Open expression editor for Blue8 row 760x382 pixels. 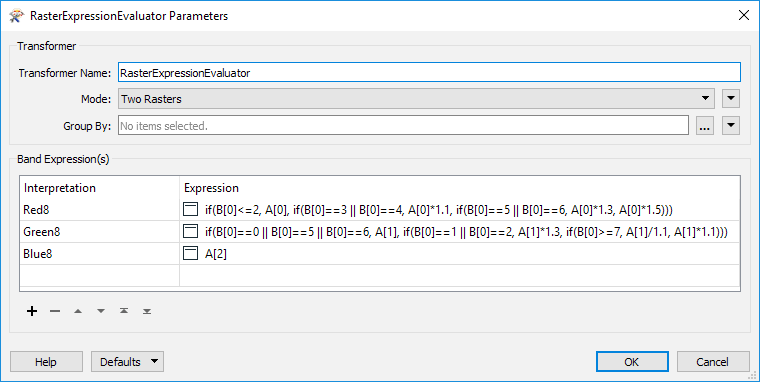point(190,254)
